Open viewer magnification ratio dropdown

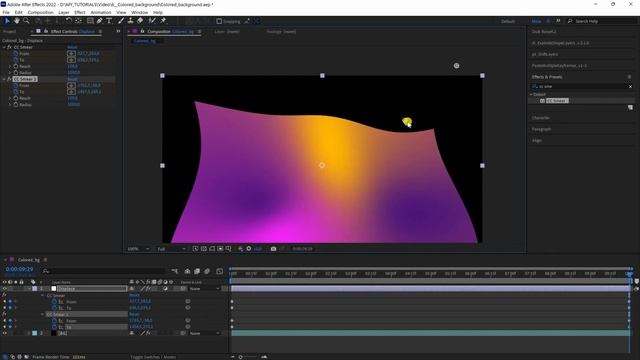coord(139,249)
